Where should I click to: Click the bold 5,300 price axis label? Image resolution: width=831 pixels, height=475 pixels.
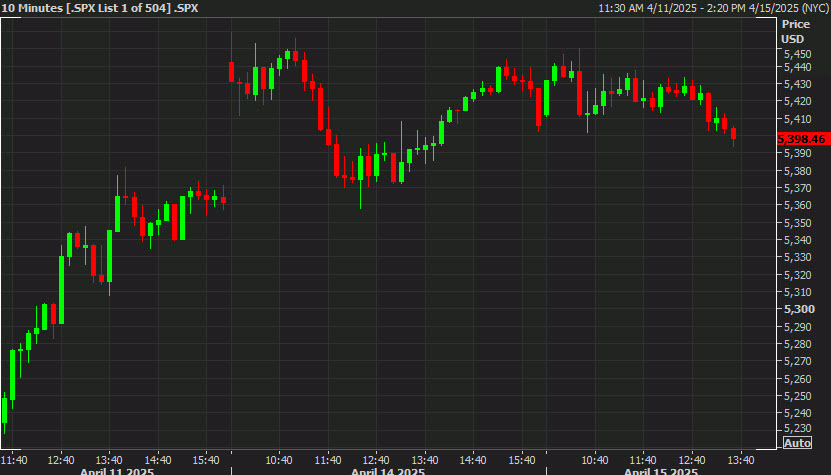pyautogui.click(x=799, y=309)
